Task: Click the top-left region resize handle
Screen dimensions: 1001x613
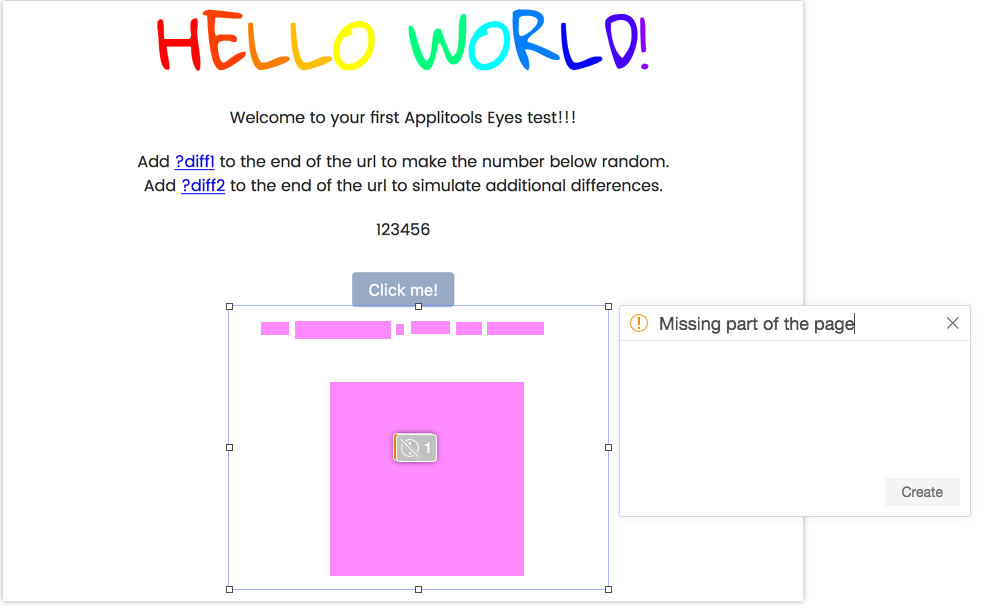Action: coord(230,306)
